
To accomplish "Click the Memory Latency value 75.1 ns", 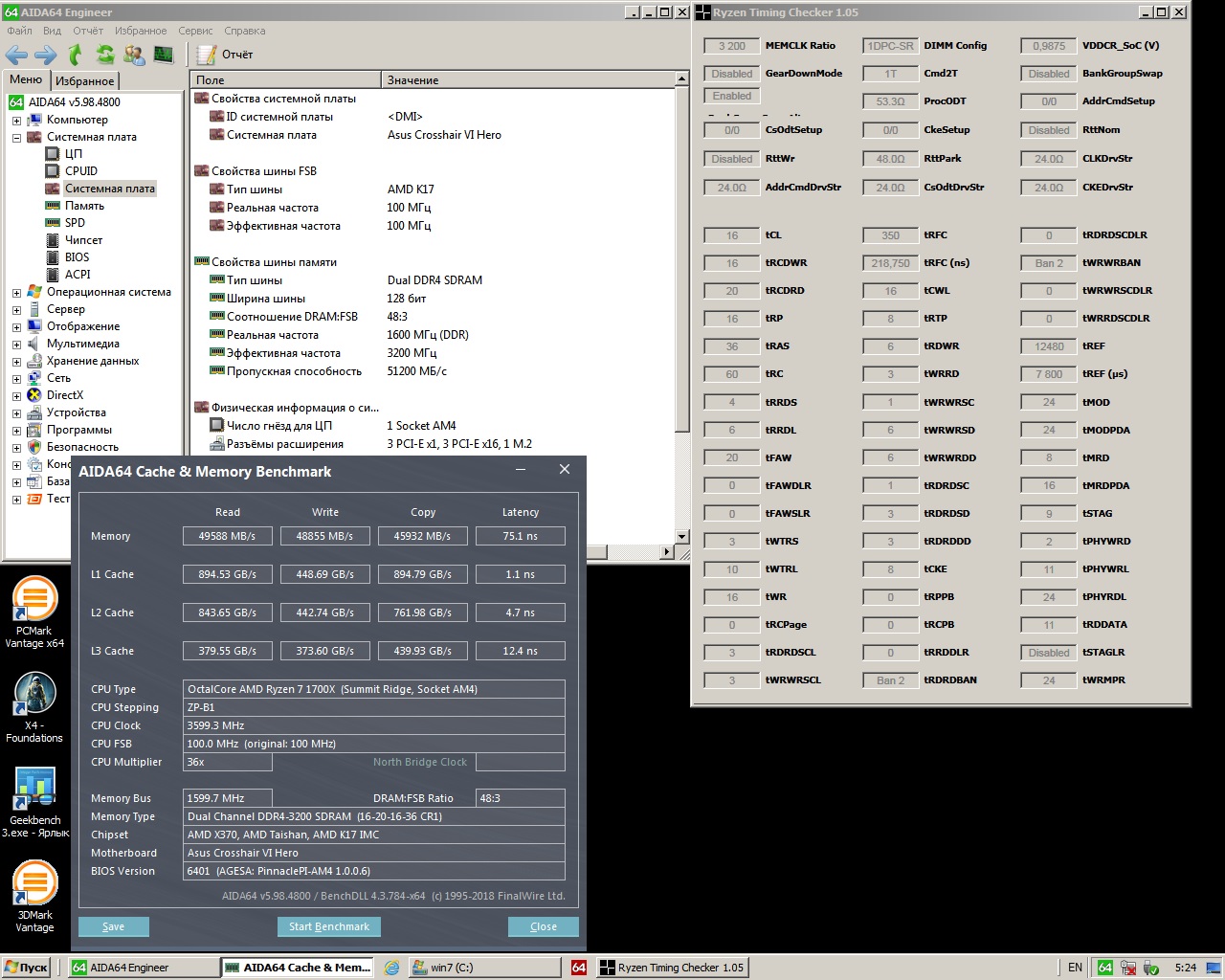I will pos(520,536).
